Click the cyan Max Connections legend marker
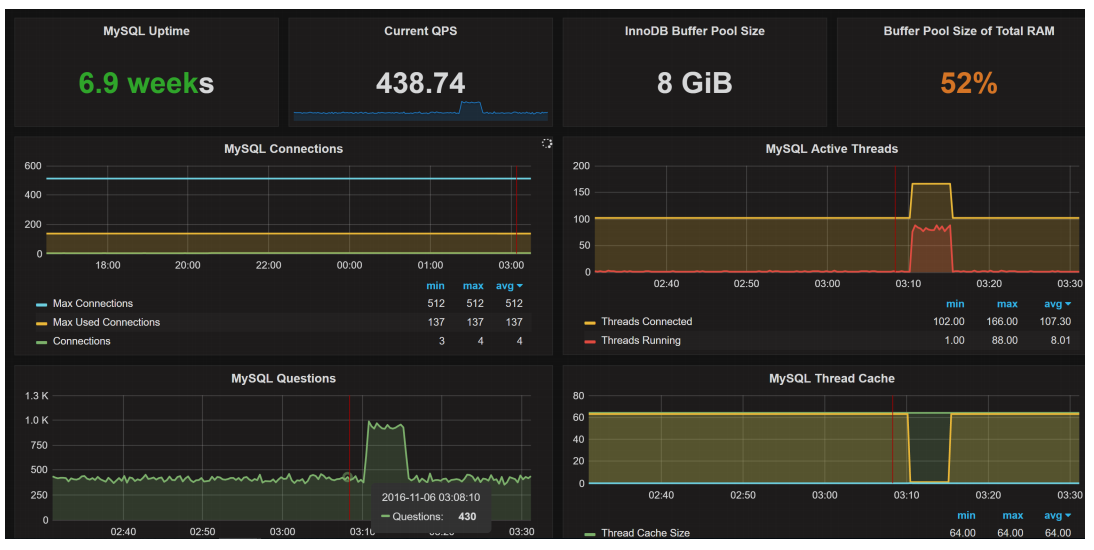Viewport: 1094px width, 550px height. (41, 304)
